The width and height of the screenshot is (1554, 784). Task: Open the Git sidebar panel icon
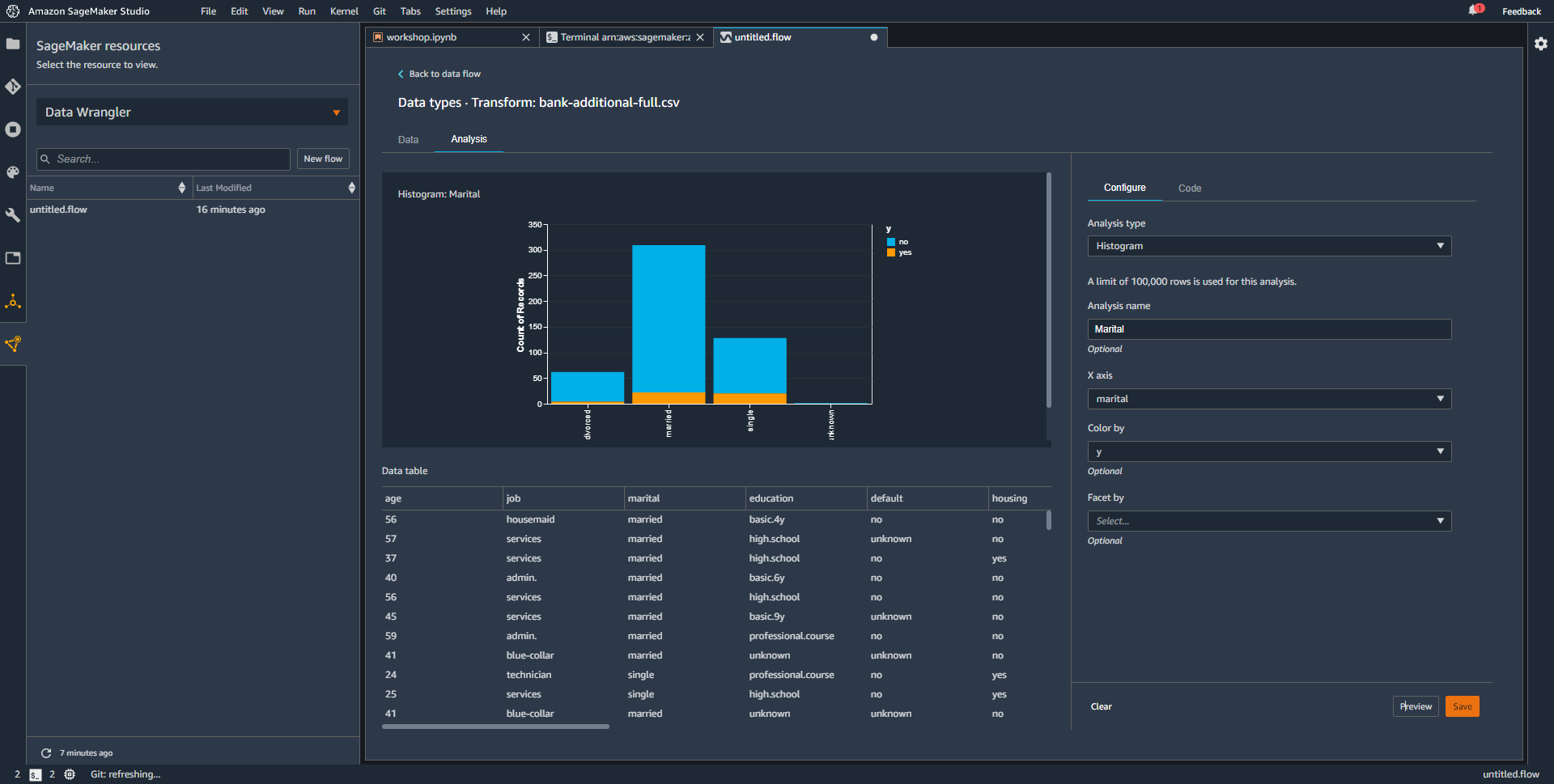[x=13, y=87]
